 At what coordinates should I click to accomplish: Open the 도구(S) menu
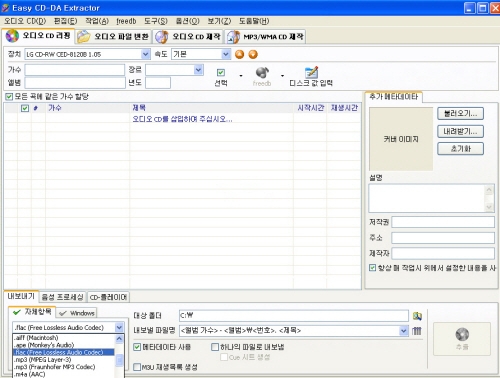[156, 21]
